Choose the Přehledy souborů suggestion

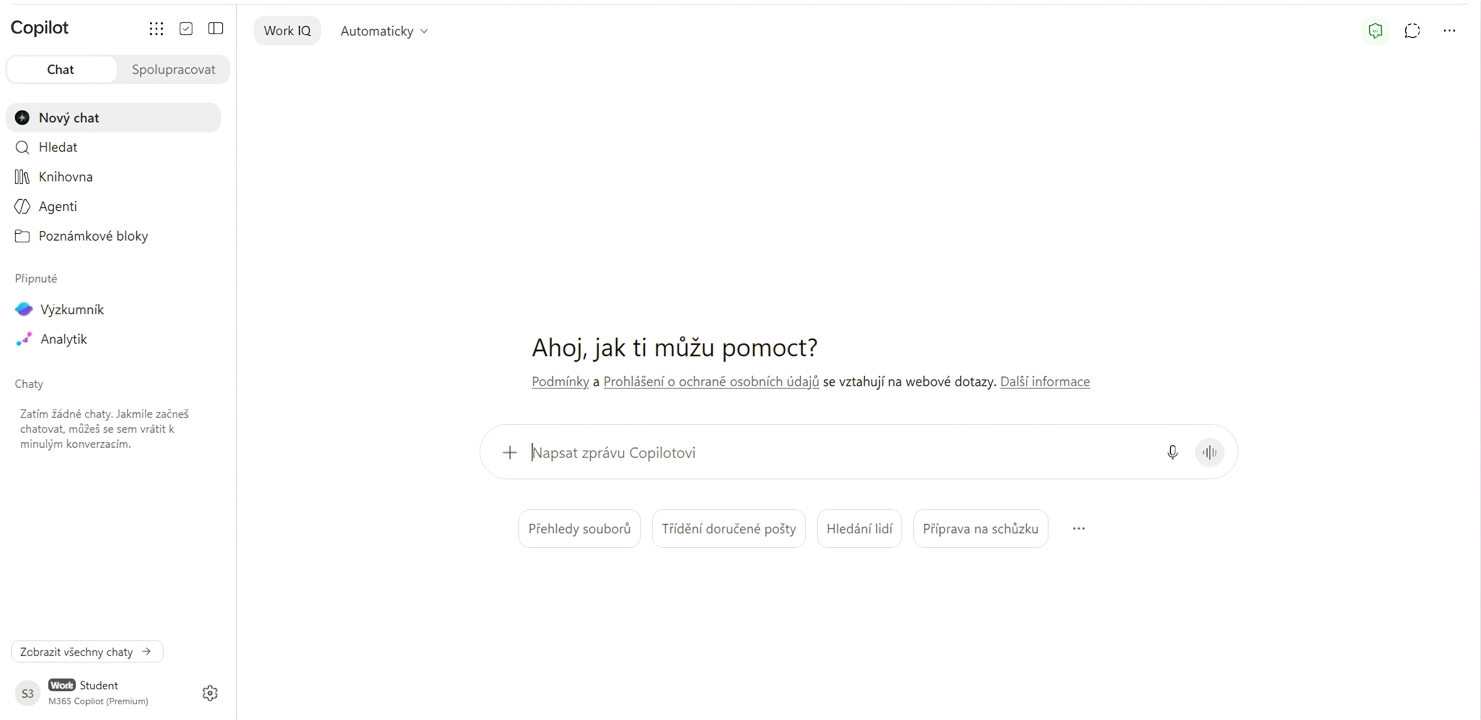580,529
